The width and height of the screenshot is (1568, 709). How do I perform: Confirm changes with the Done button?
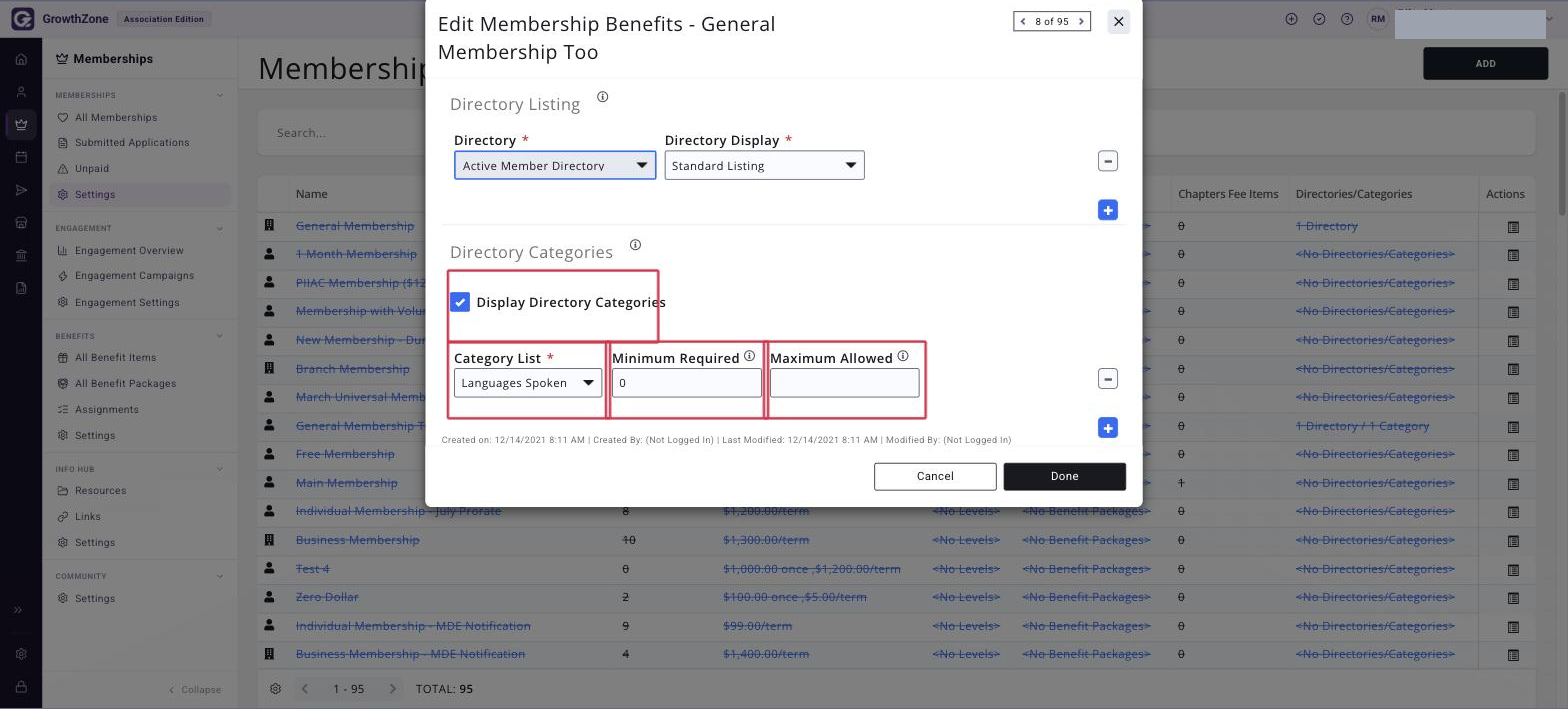coord(1064,476)
